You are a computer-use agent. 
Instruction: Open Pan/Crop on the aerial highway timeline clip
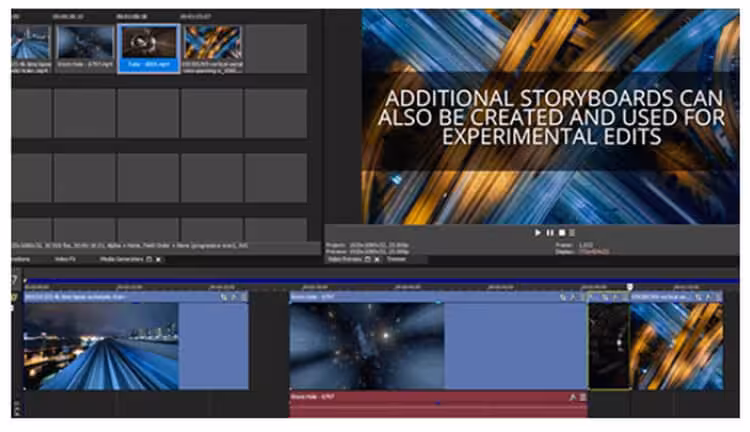coord(698,297)
